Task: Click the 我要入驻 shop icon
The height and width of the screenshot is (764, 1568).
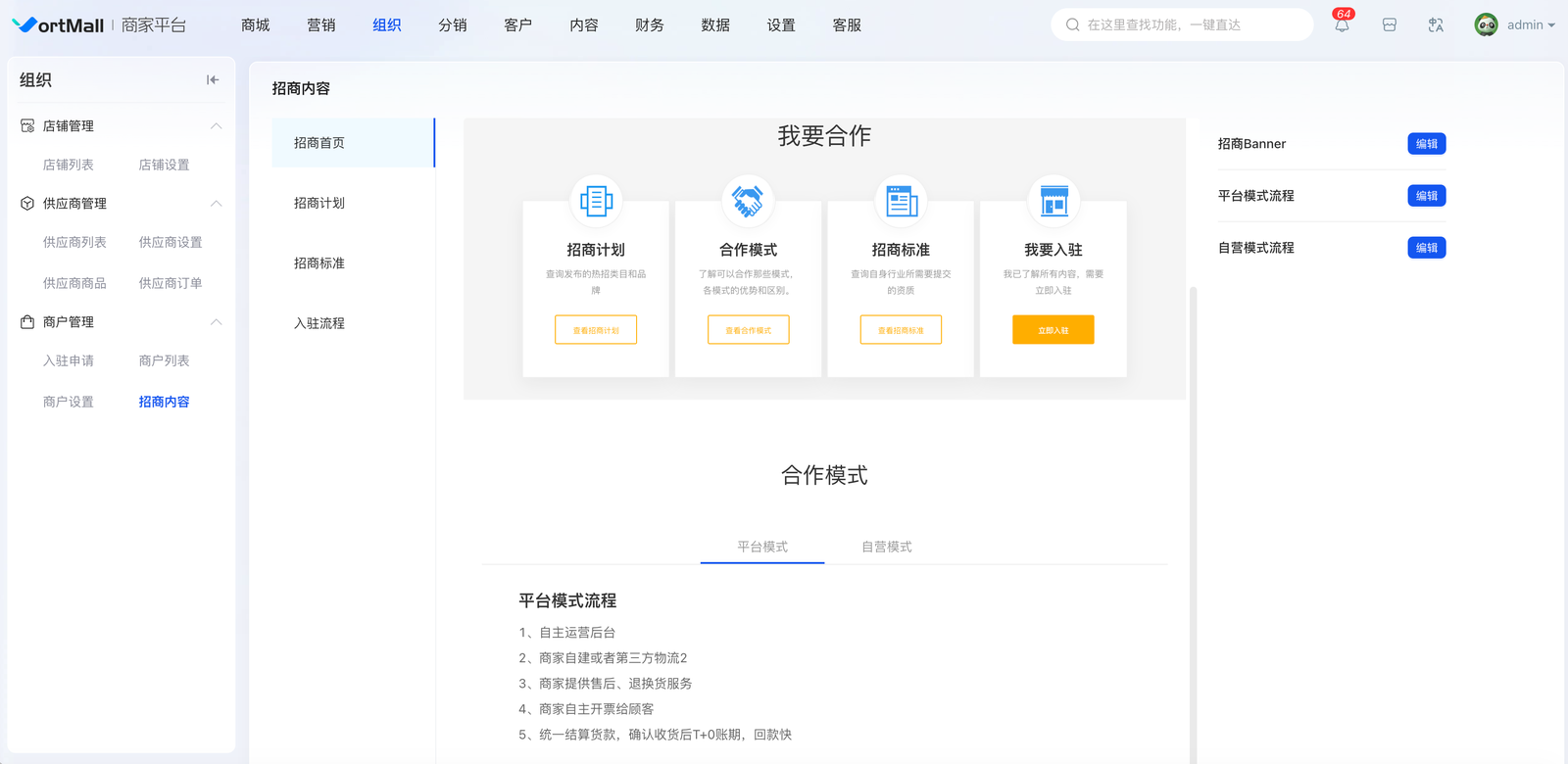Action: (1053, 201)
